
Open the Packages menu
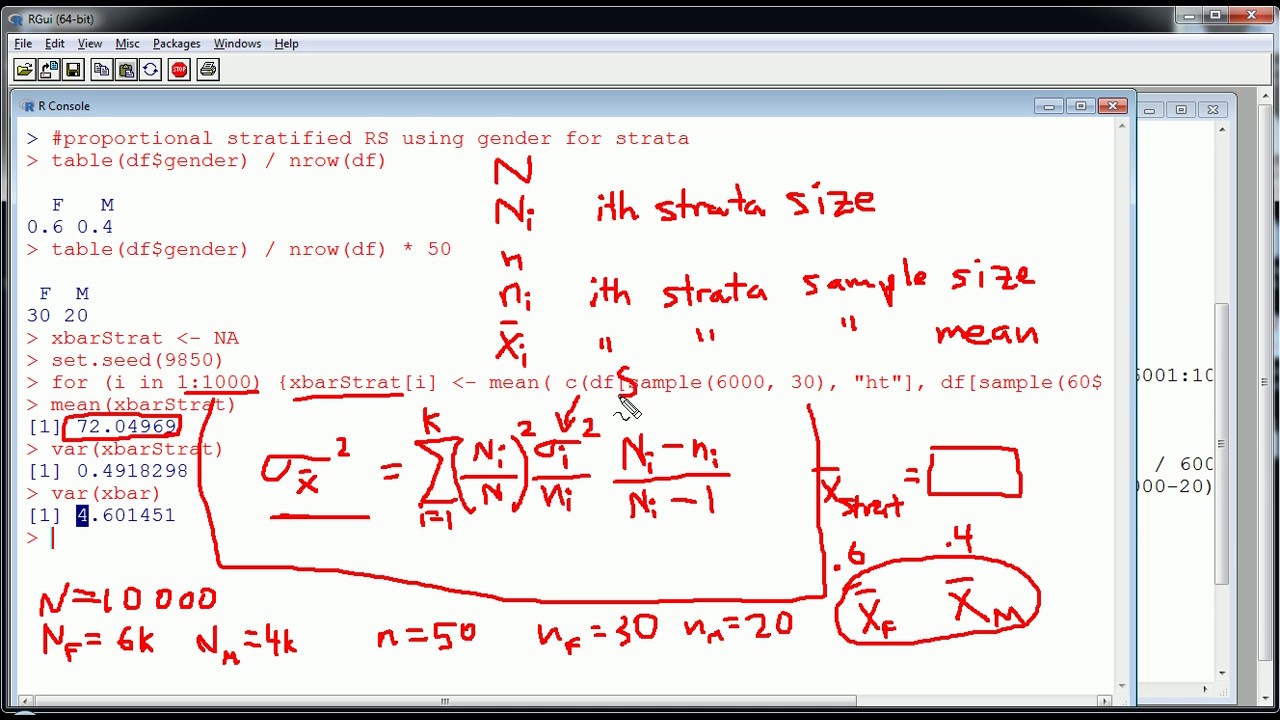176,43
